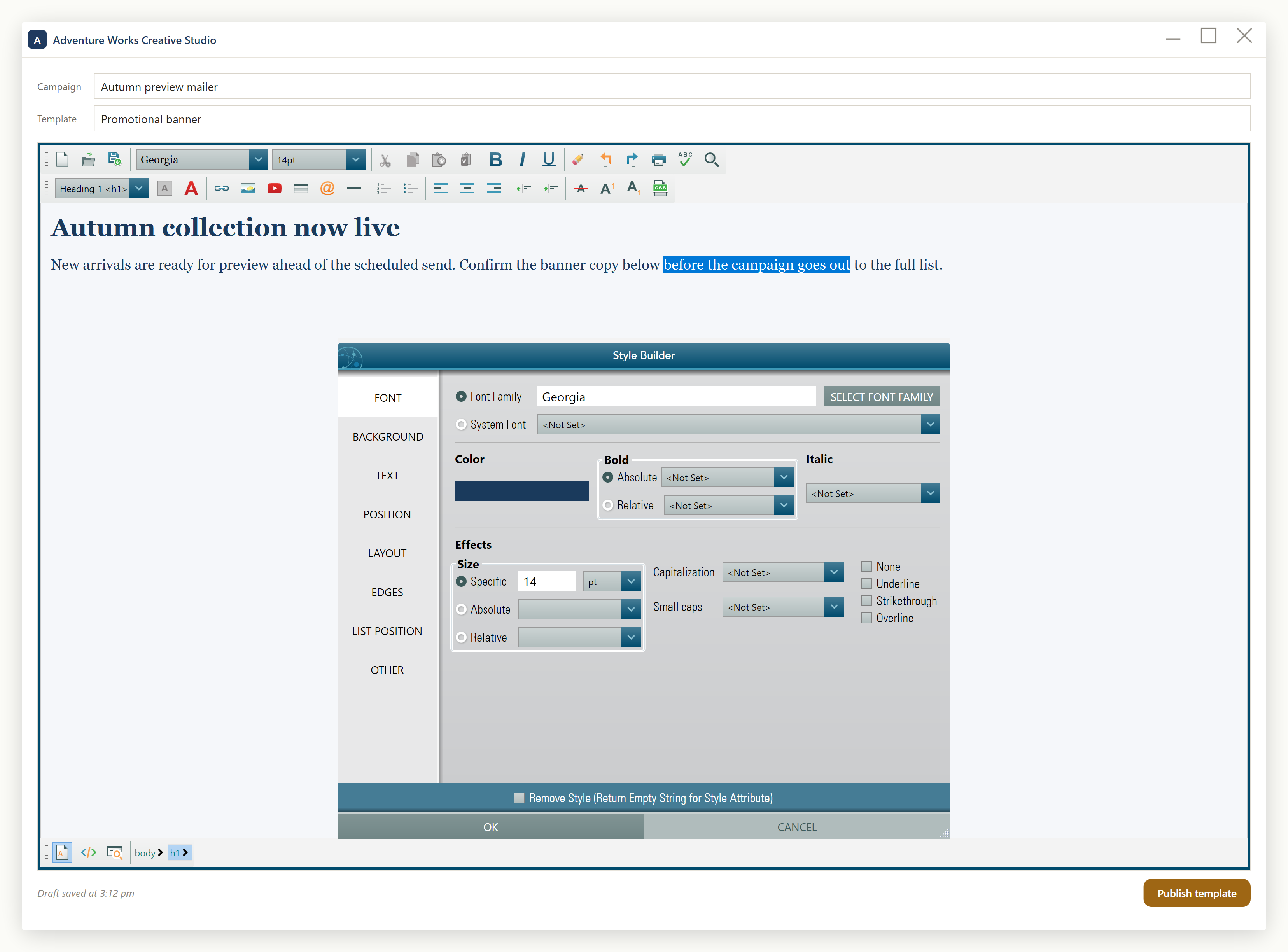This screenshot has width=1288, height=952.
Task: Click the Template name input field
Action: 672,119
